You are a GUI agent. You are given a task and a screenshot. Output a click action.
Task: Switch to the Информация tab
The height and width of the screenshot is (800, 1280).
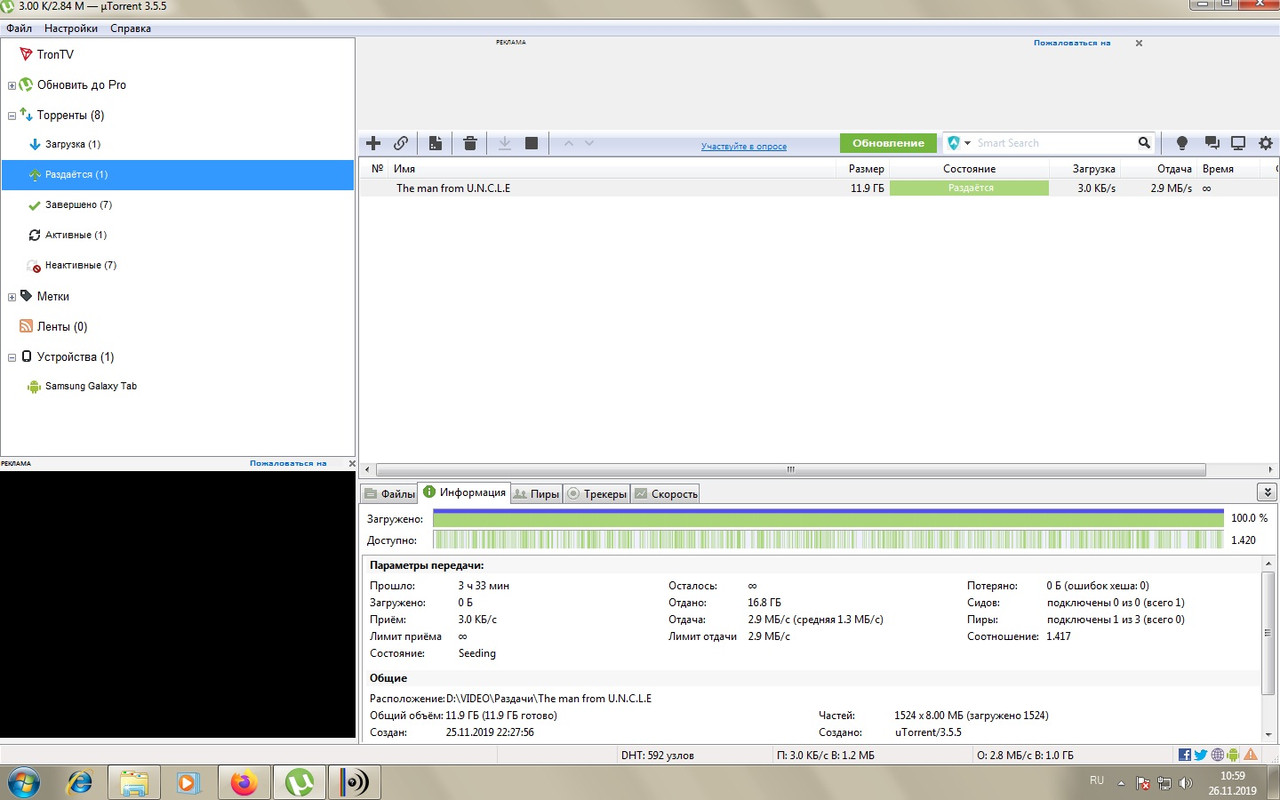[464, 492]
